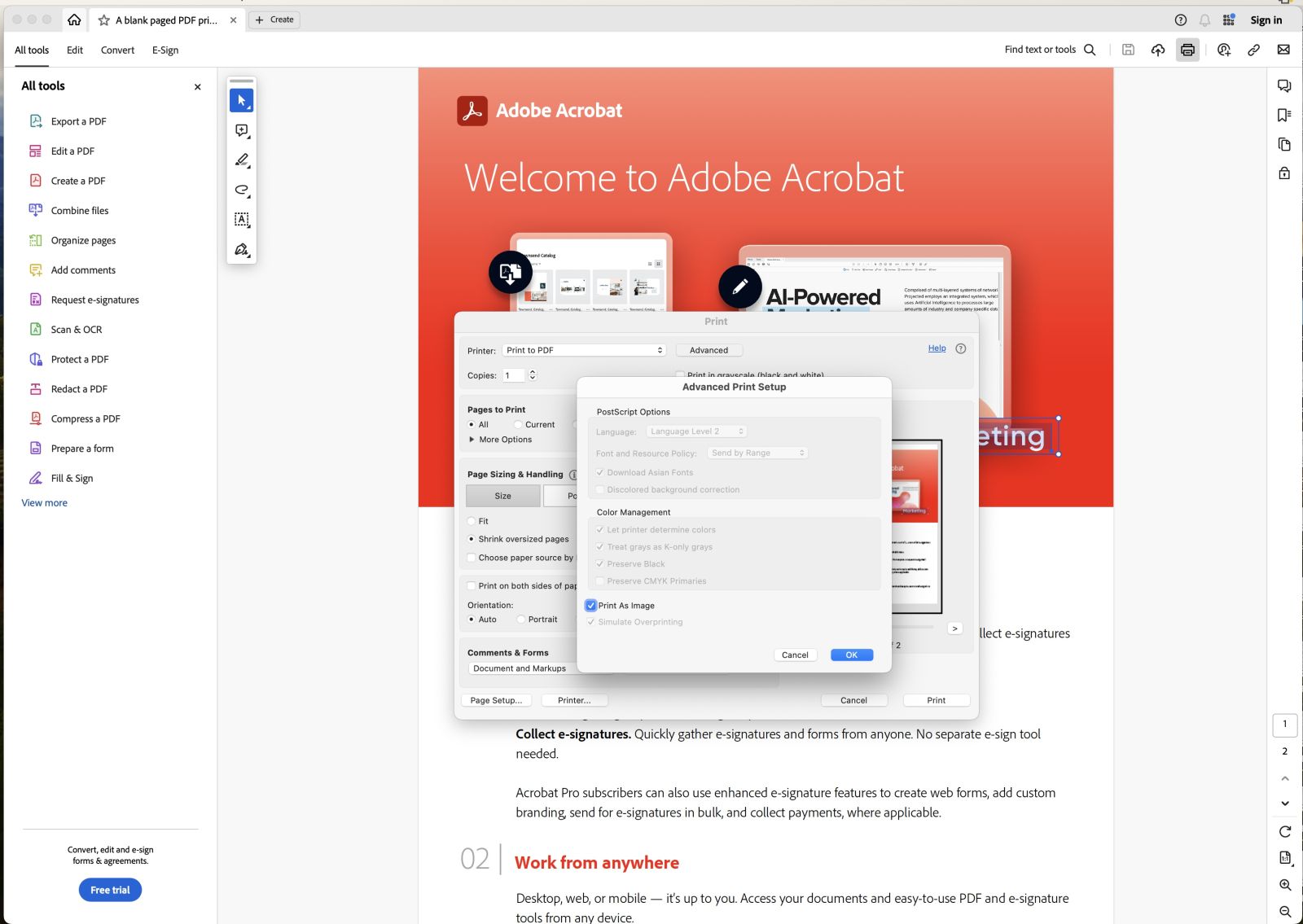Go to next page with down chevron
The image size is (1303, 924).
[1285, 804]
